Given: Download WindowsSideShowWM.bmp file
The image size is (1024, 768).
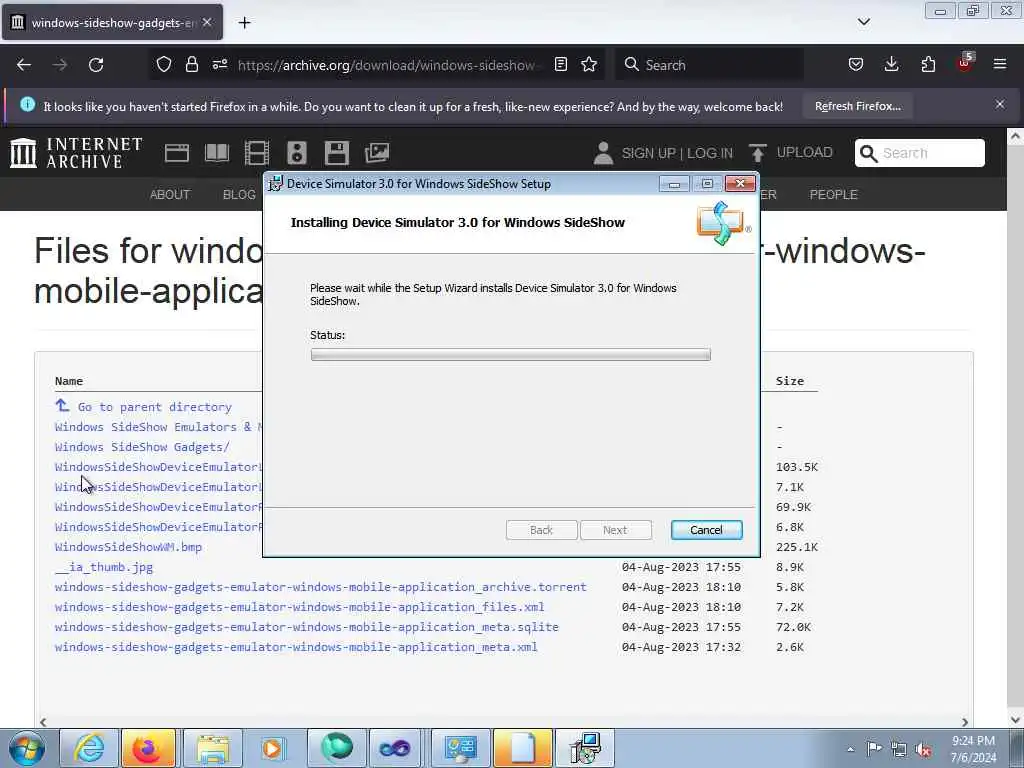Looking at the screenshot, I should 128,547.
